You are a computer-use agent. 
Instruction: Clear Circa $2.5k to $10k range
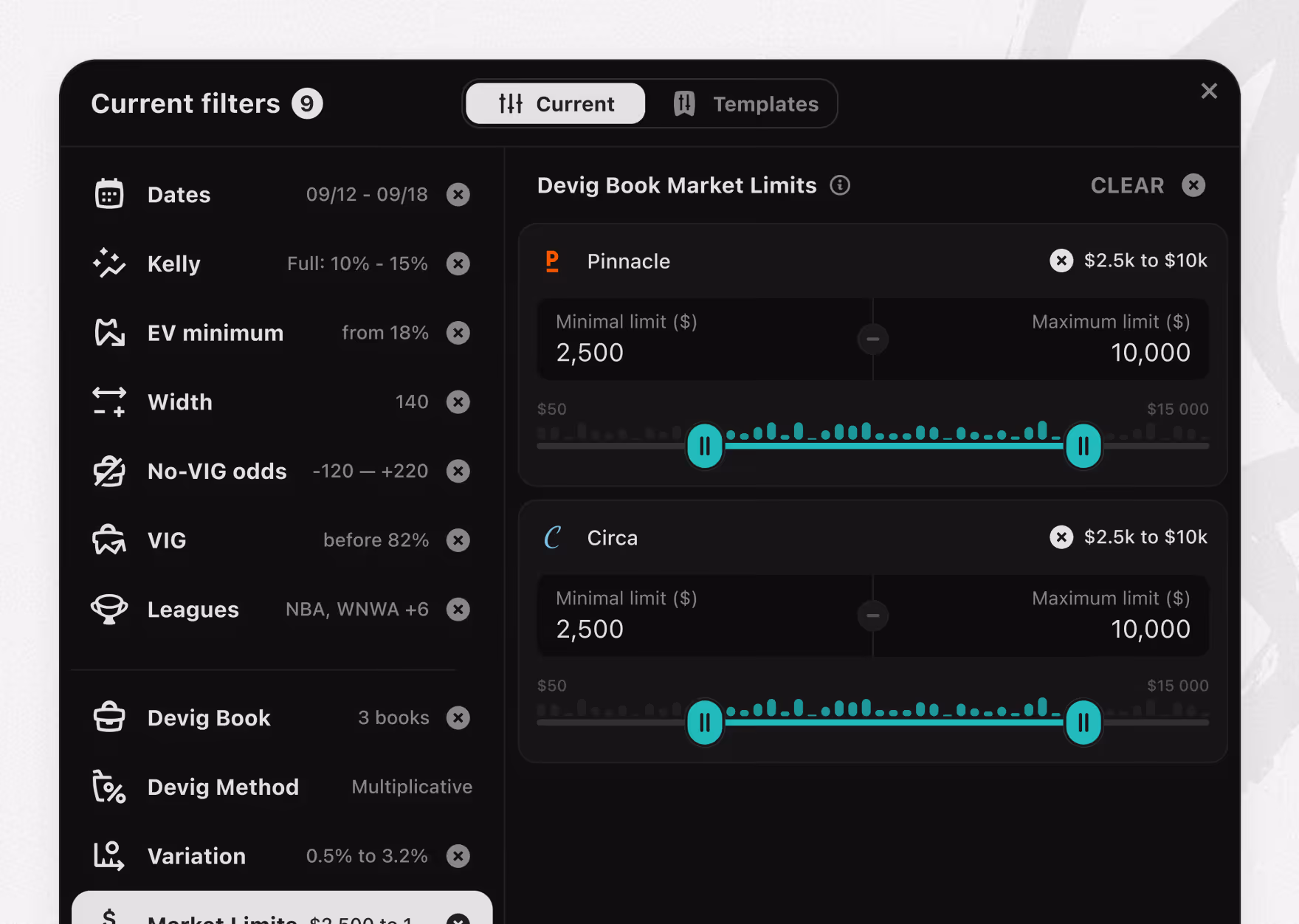coord(1061,537)
